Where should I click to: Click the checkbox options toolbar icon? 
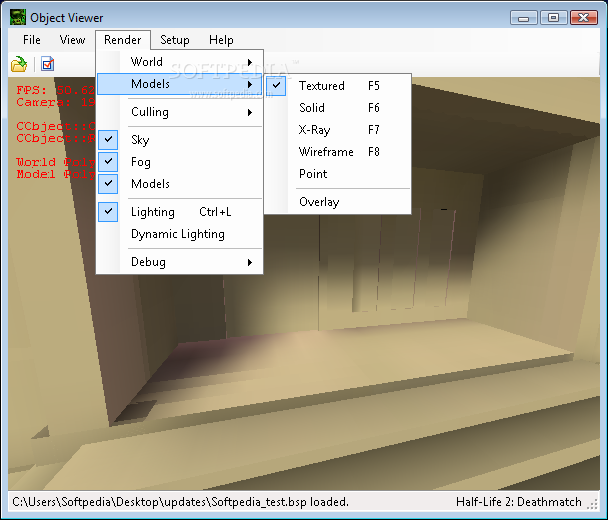[47, 64]
